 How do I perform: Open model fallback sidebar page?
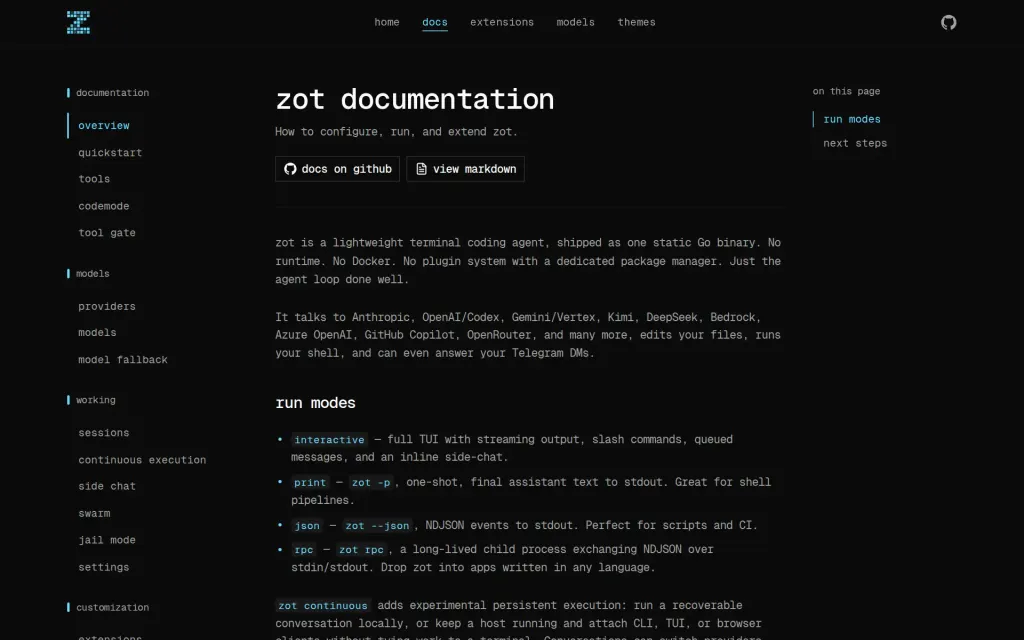coord(123,360)
